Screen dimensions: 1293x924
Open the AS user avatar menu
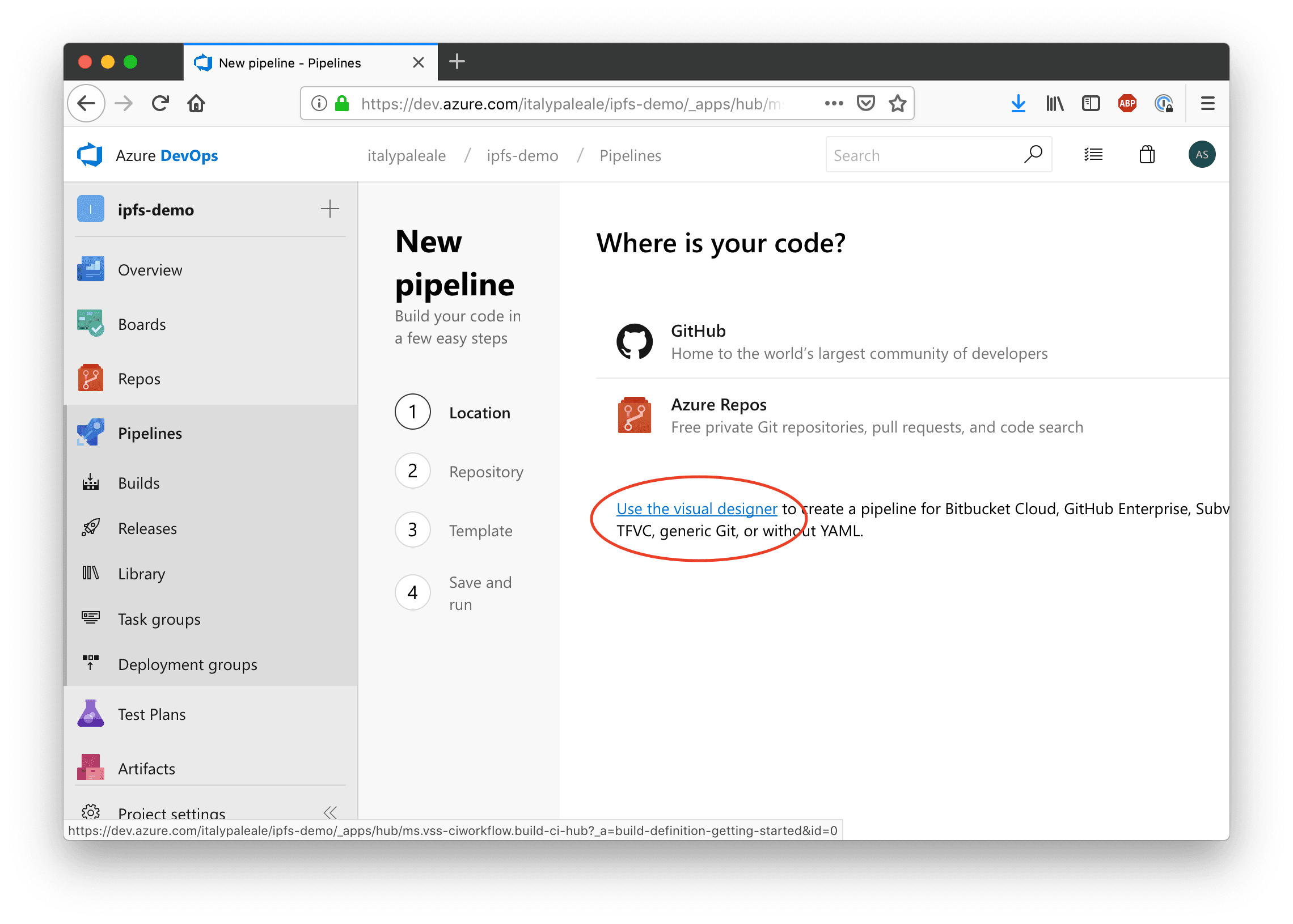(1201, 154)
